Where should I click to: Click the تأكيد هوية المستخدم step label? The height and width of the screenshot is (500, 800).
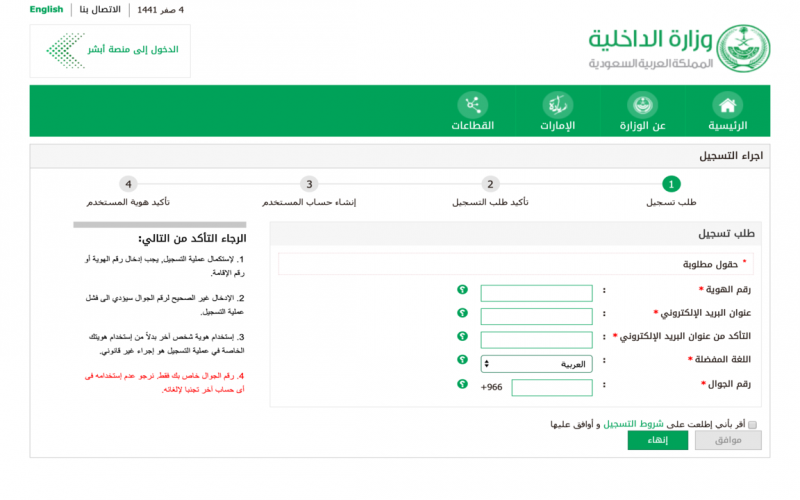(128, 203)
